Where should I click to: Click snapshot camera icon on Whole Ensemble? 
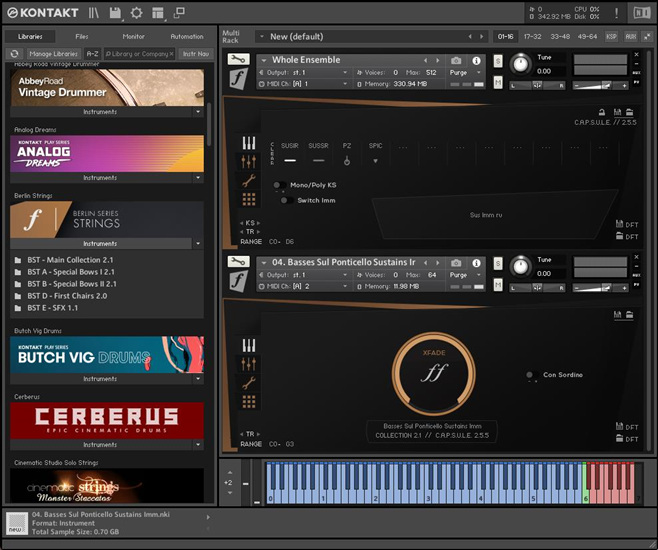pos(456,60)
